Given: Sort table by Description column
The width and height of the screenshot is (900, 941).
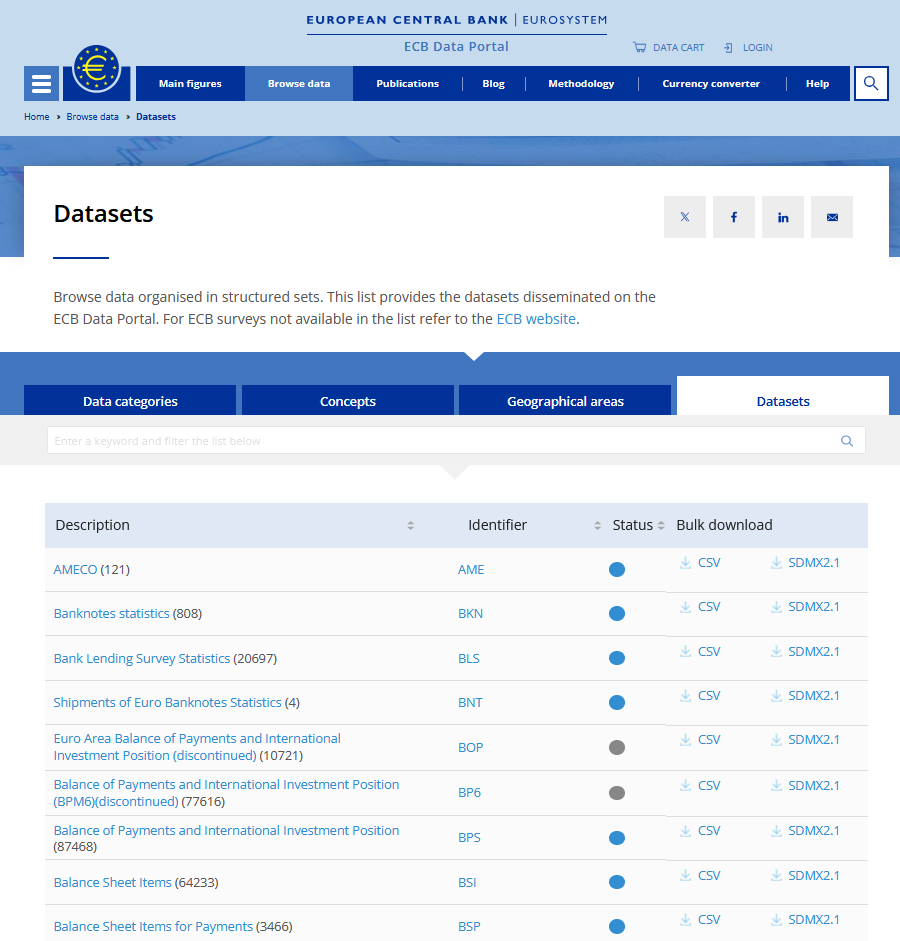Looking at the screenshot, I should coord(410,525).
